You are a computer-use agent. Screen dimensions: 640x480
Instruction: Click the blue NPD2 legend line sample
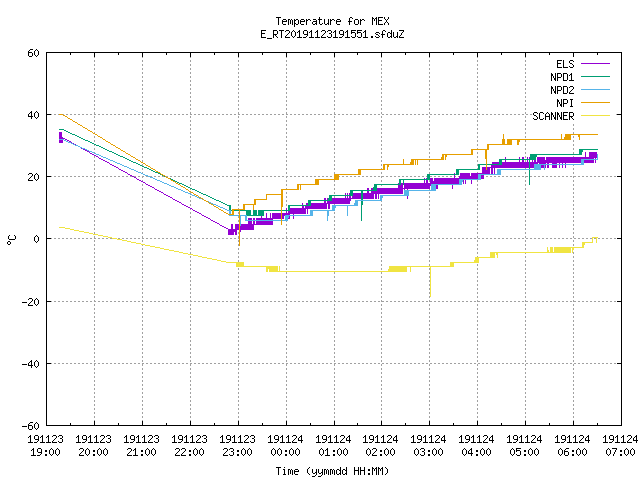[x=595, y=89]
